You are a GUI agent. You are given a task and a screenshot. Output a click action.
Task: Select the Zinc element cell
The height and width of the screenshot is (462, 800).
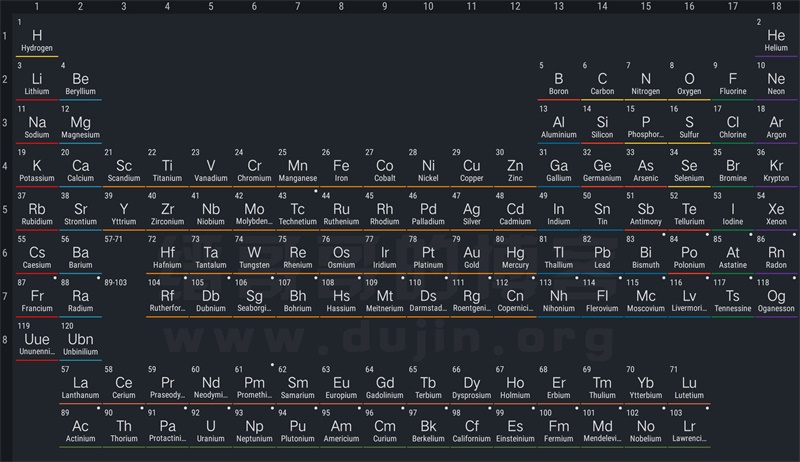coord(515,166)
